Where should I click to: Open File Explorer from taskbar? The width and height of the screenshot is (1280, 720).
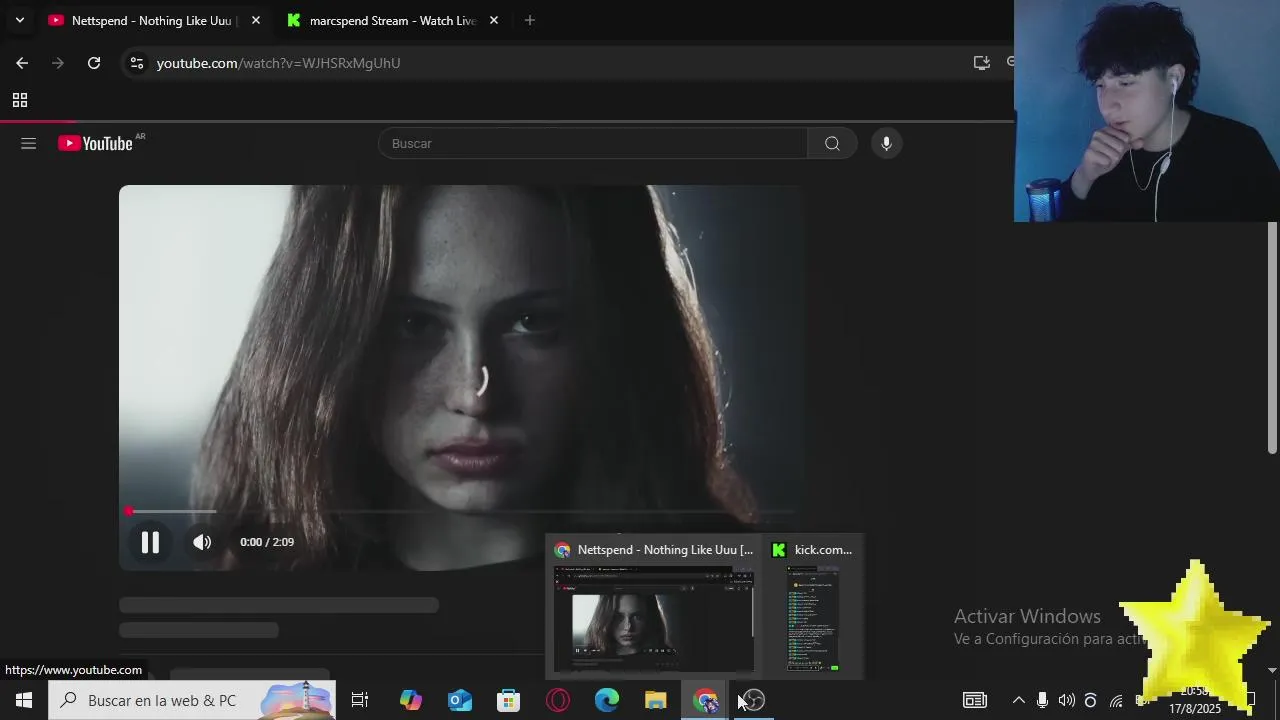[656, 700]
